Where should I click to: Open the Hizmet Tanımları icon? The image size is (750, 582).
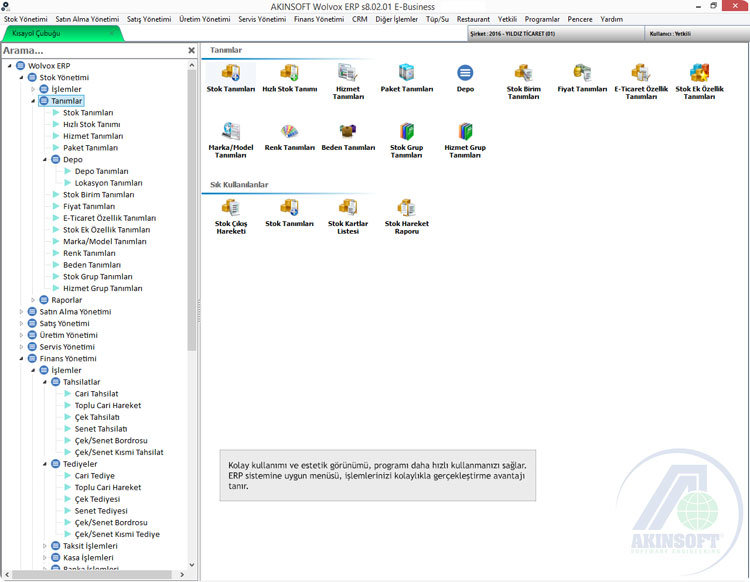tap(348, 81)
